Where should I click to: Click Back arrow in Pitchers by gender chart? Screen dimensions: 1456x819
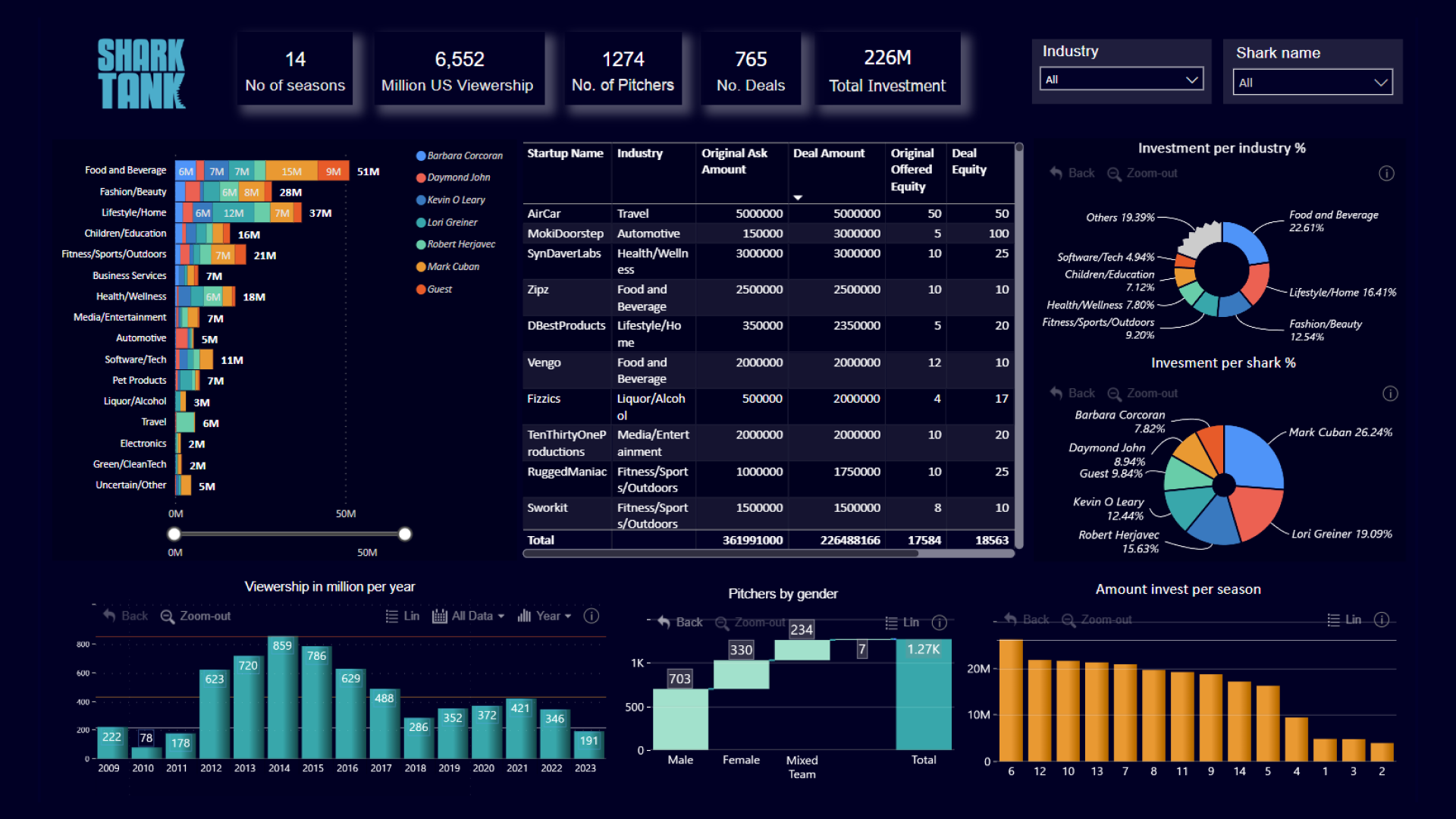664,622
